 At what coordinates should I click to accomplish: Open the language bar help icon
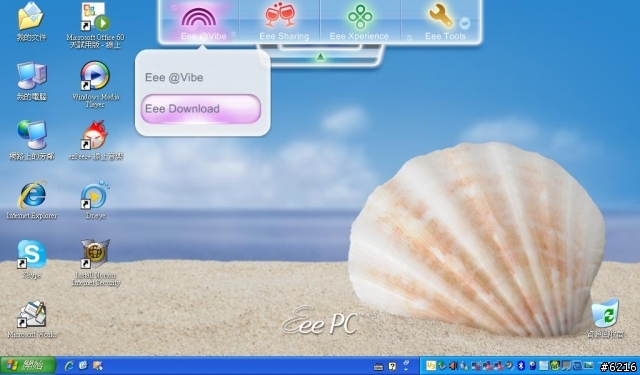point(392,366)
